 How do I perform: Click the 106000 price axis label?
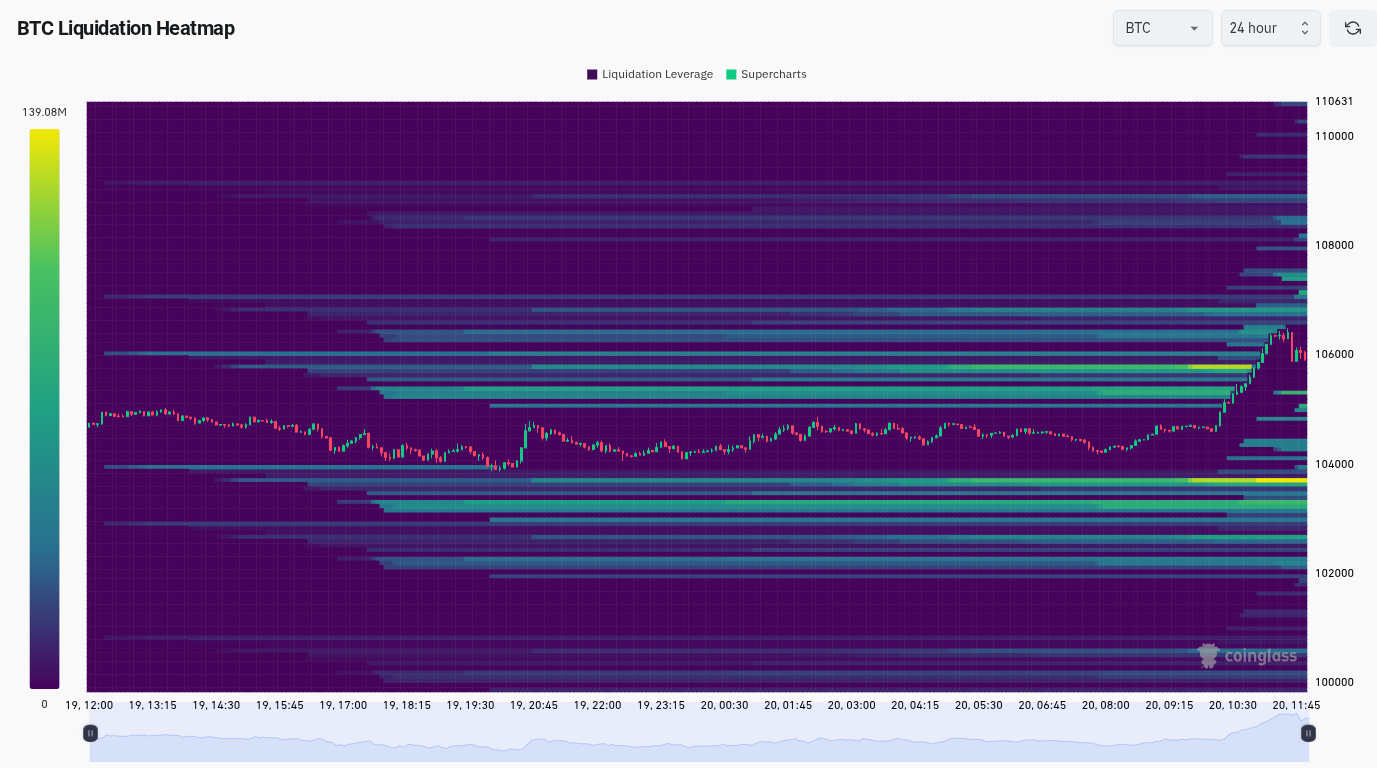(x=1334, y=354)
